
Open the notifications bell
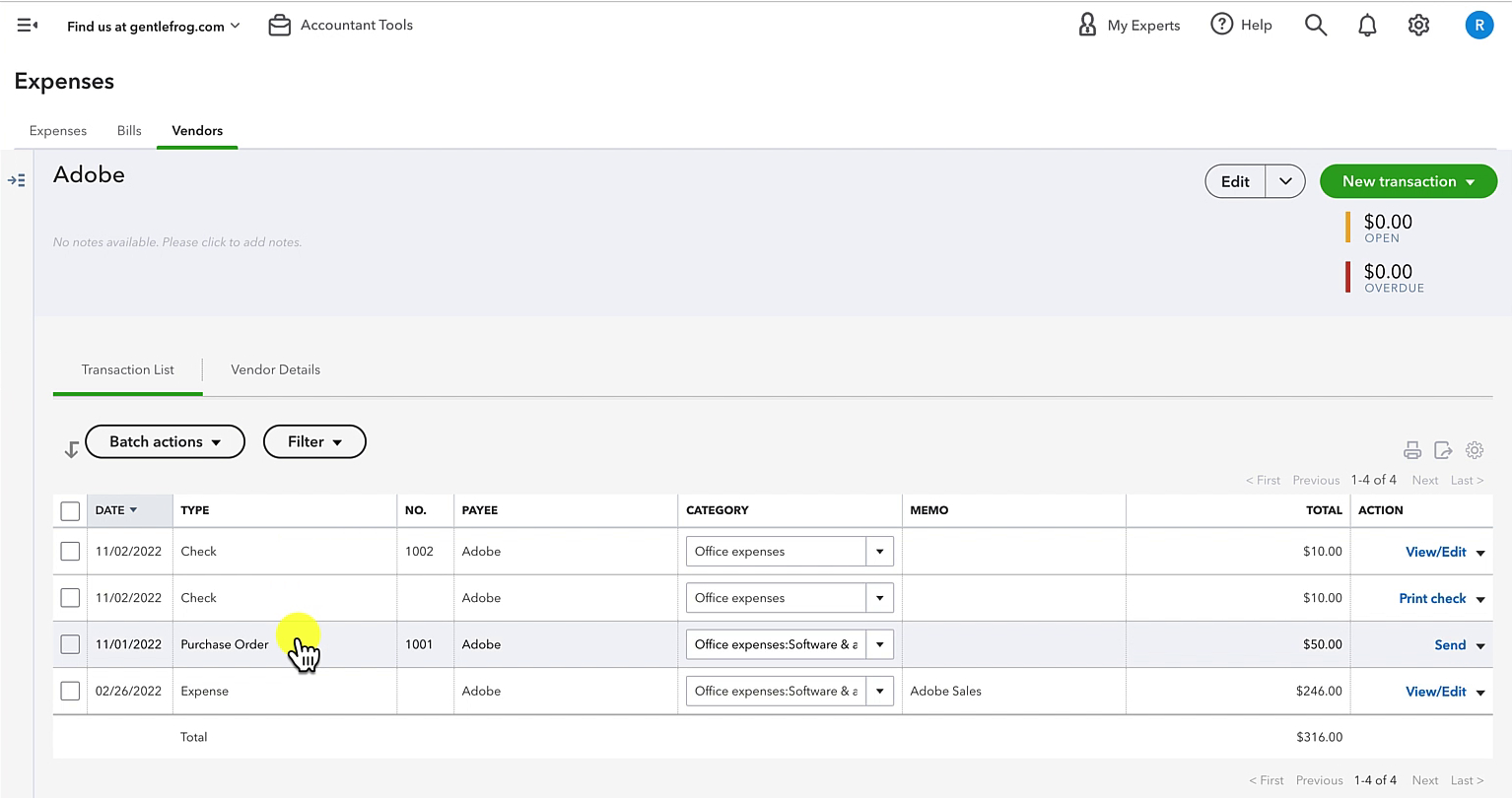(1367, 26)
